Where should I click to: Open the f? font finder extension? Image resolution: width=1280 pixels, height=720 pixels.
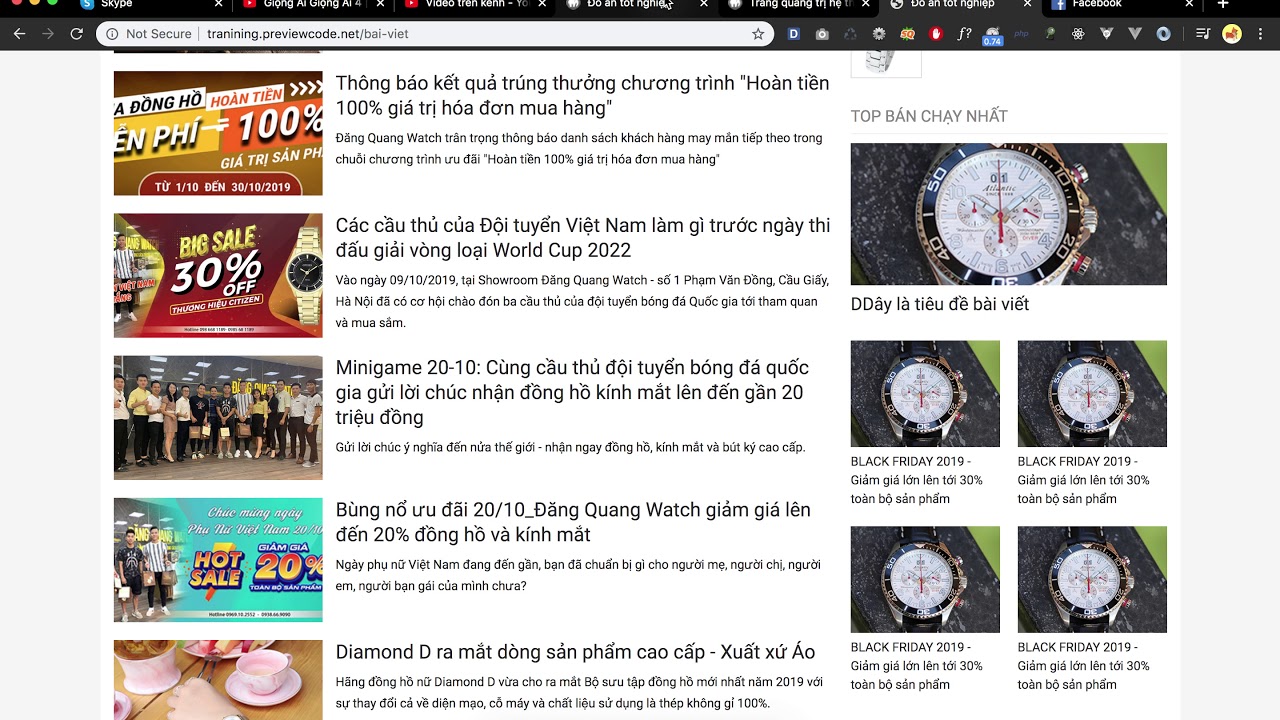pos(964,34)
